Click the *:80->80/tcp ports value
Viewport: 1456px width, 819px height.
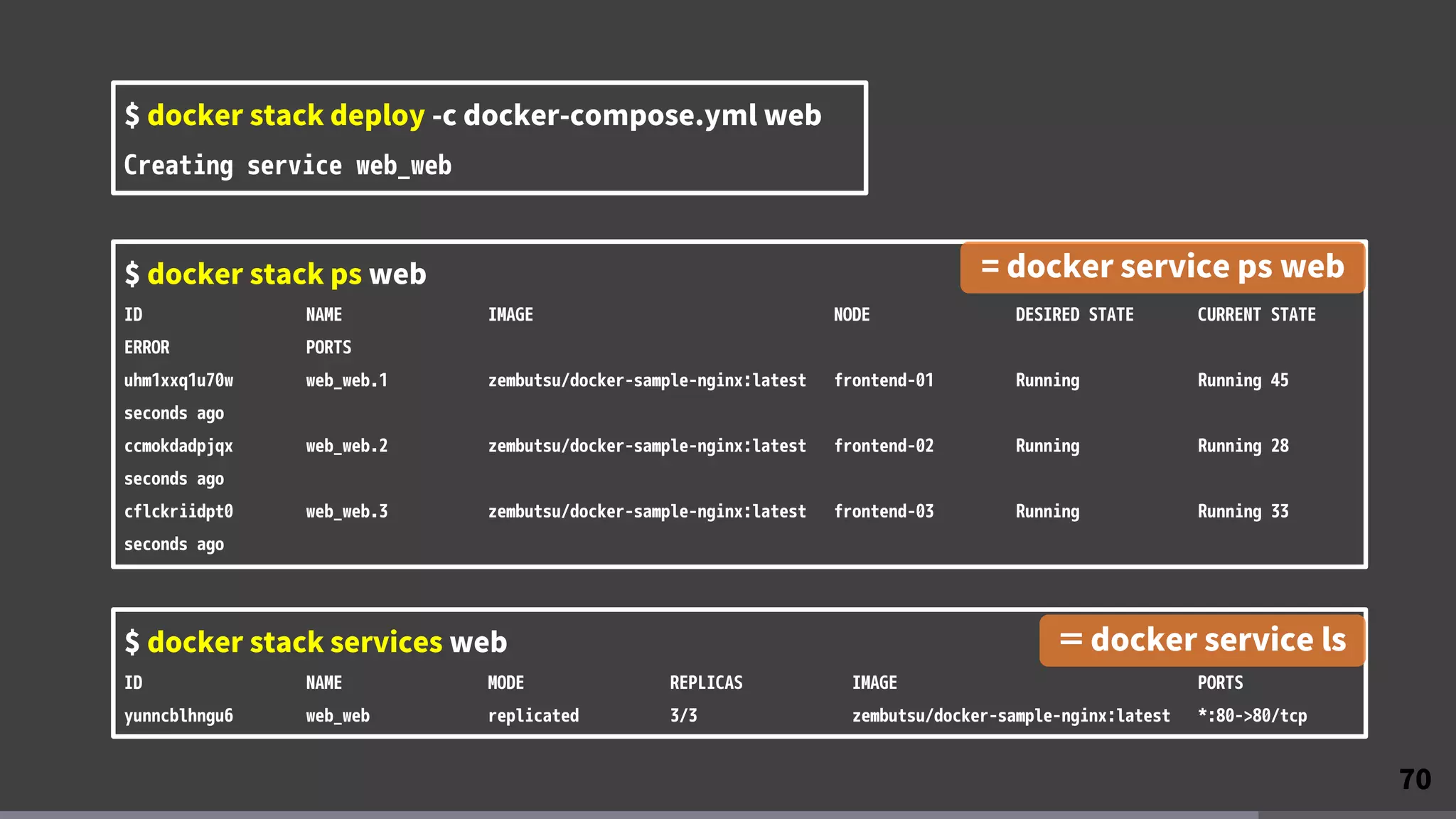click(1252, 716)
